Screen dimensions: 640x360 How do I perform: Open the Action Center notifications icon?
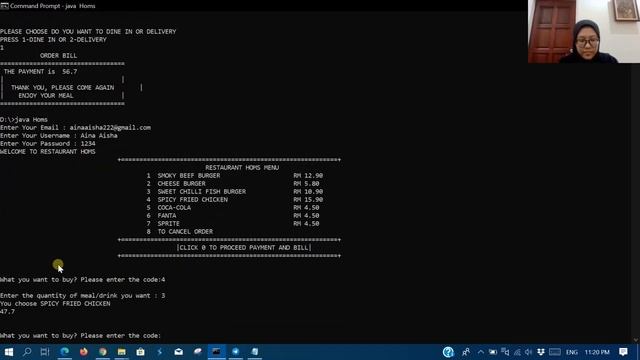[x=623, y=352]
